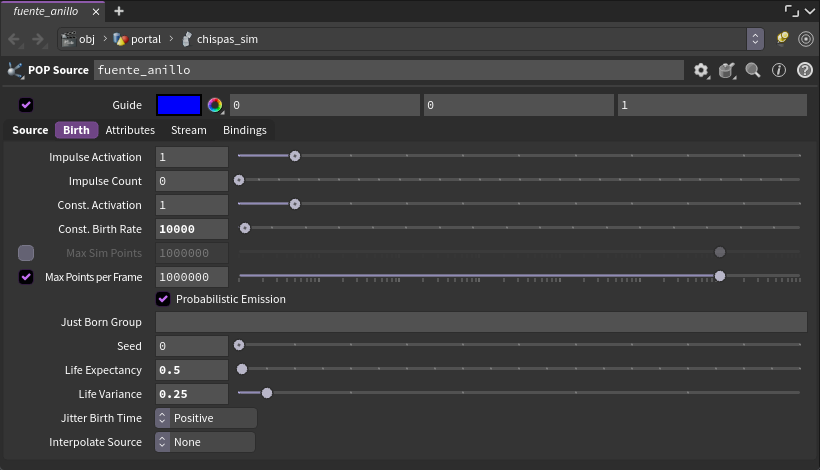Open the color wheel picker for Guide
This screenshot has width=820, height=470.
pos(215,106)
